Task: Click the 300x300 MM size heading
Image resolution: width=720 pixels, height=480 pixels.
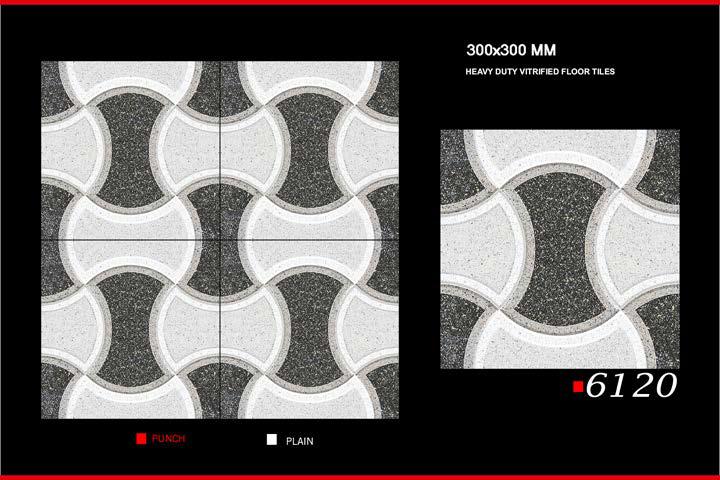Action: [x=511, y=50]
